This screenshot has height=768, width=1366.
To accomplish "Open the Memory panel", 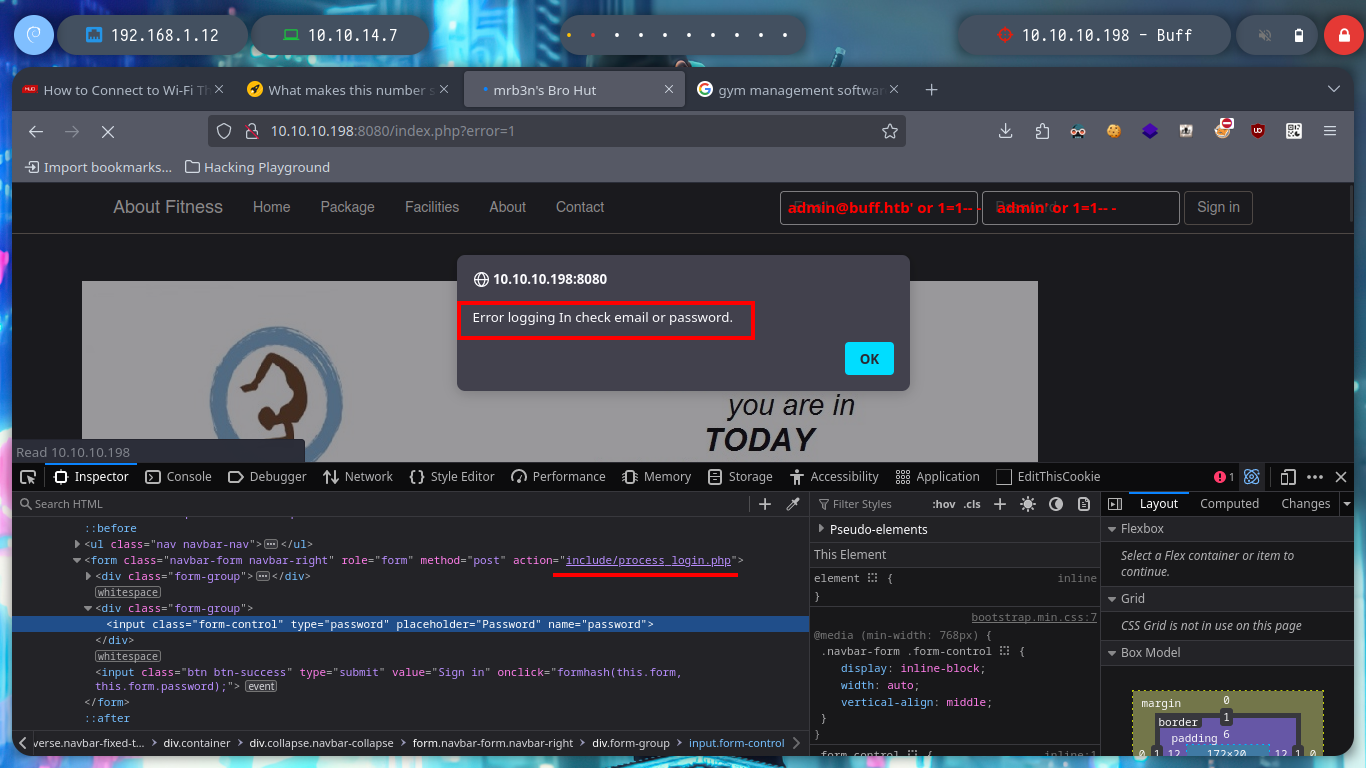I will [655, 477].
